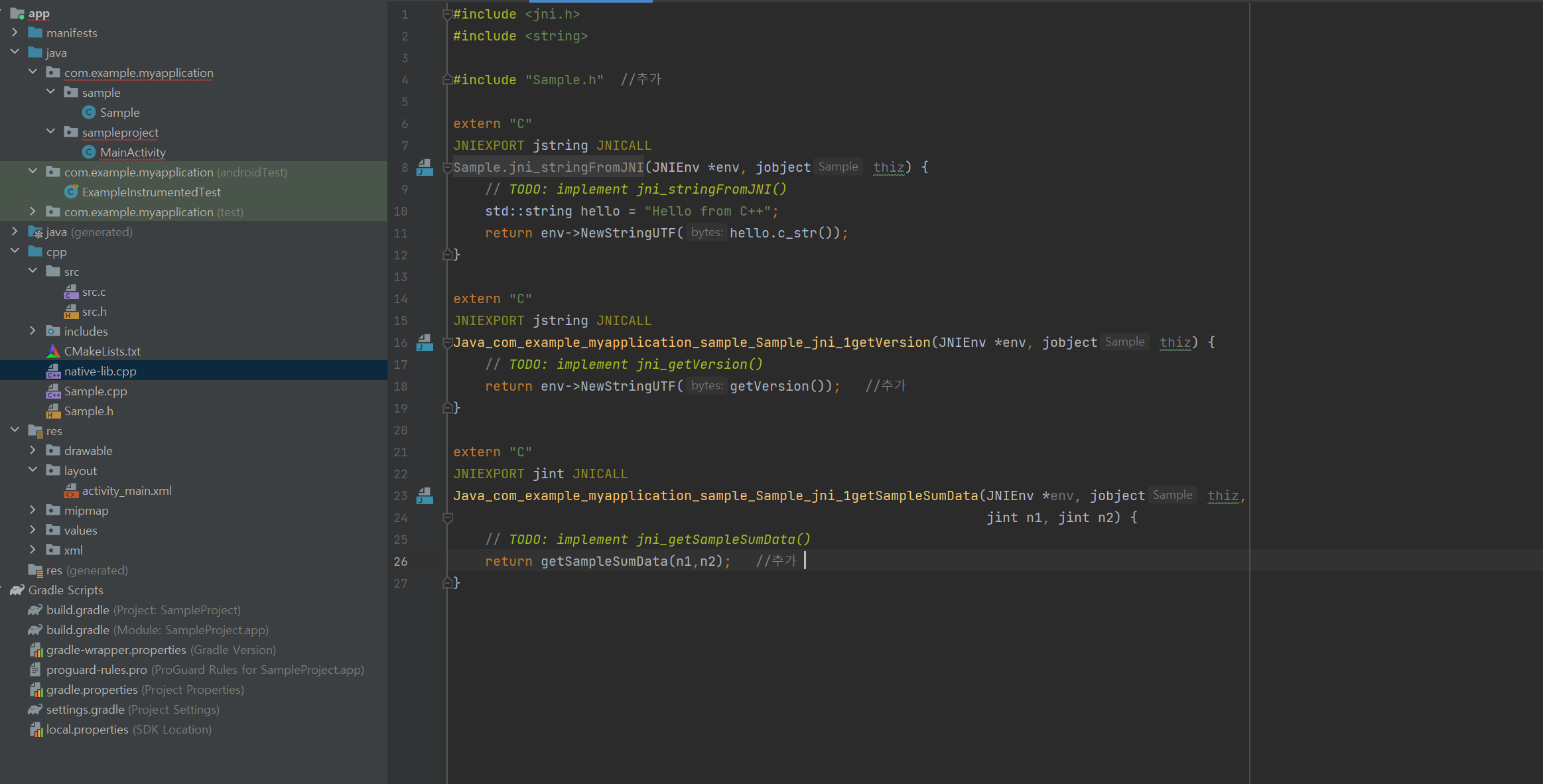Open Sample.cpp from project tree

(x=95, y=391)
